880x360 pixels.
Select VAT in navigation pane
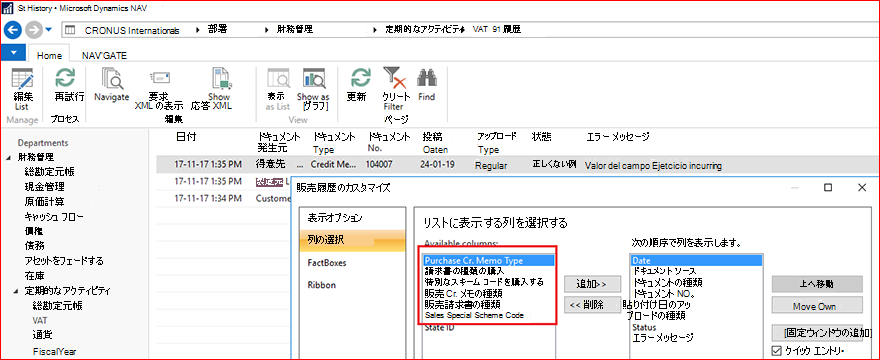tap(40, 321)
